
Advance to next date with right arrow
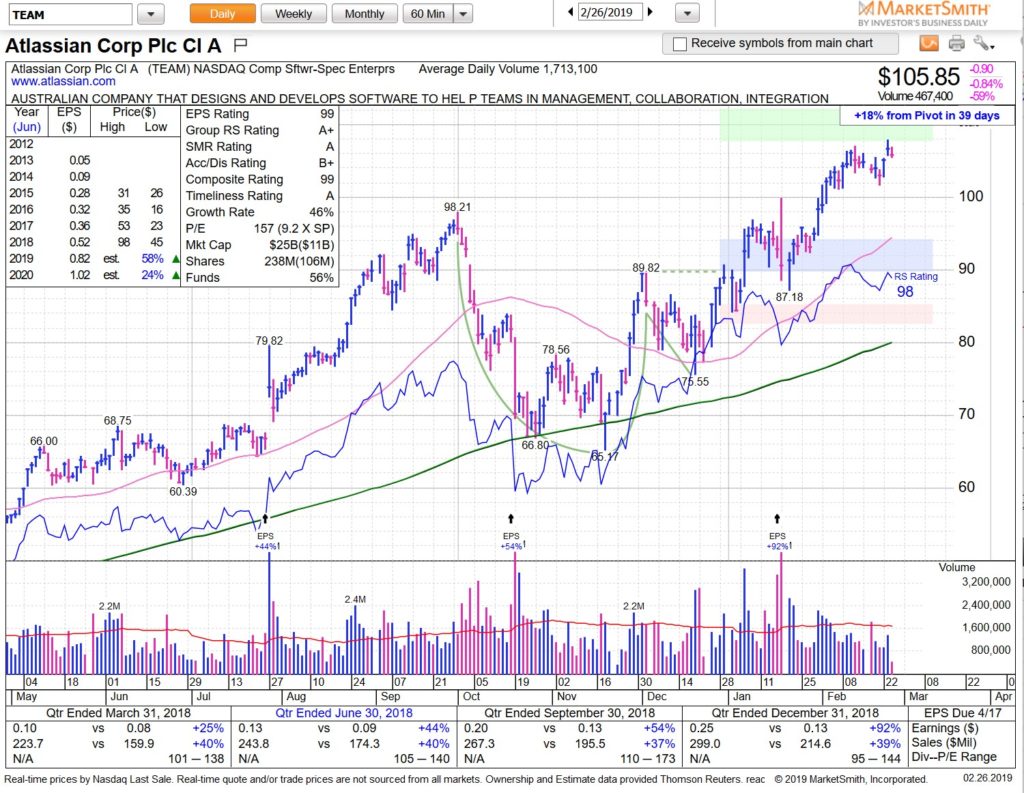(x=650, y=12)
